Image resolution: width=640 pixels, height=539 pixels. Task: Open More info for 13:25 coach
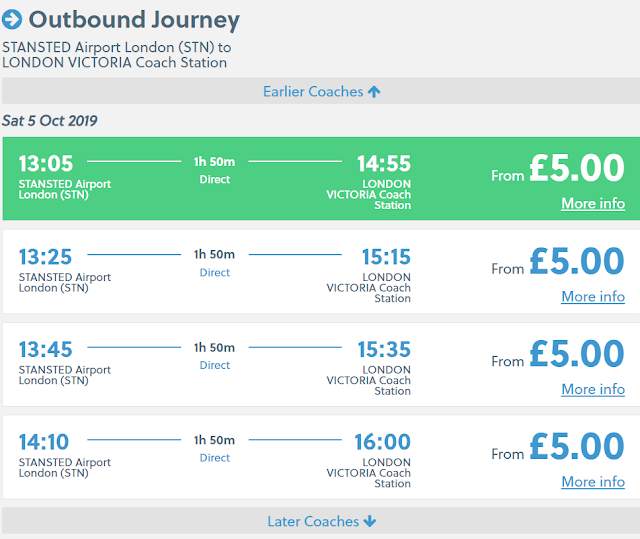[593, 297]
